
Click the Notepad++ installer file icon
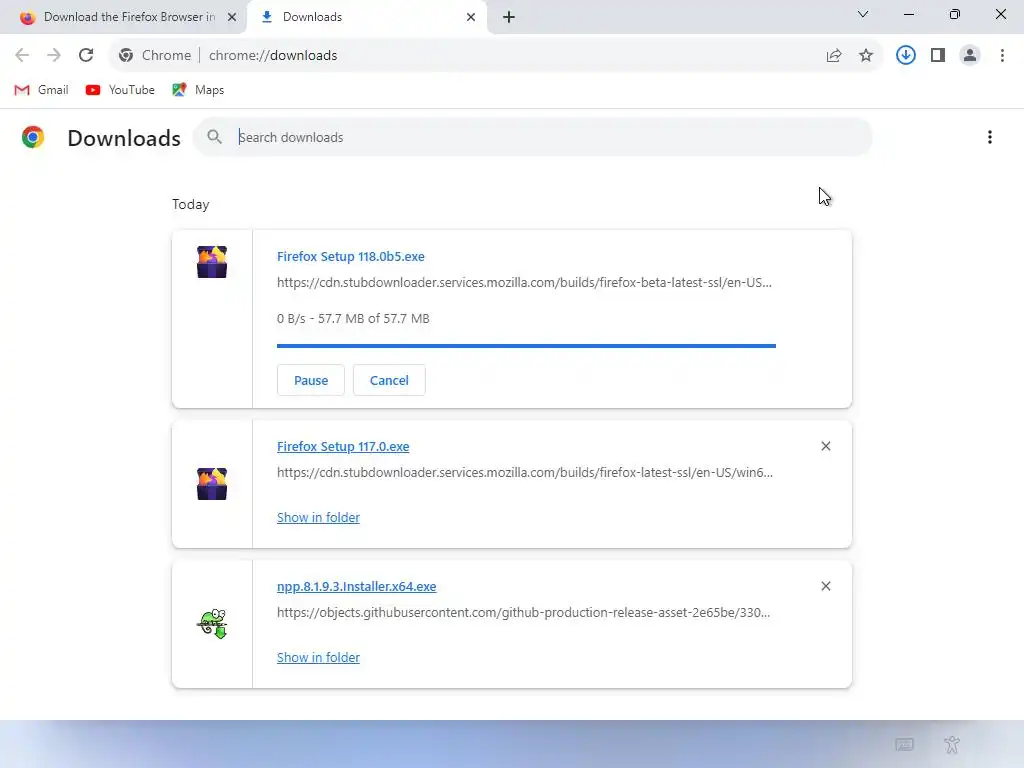pyautogui.click(x=212, y=624)
